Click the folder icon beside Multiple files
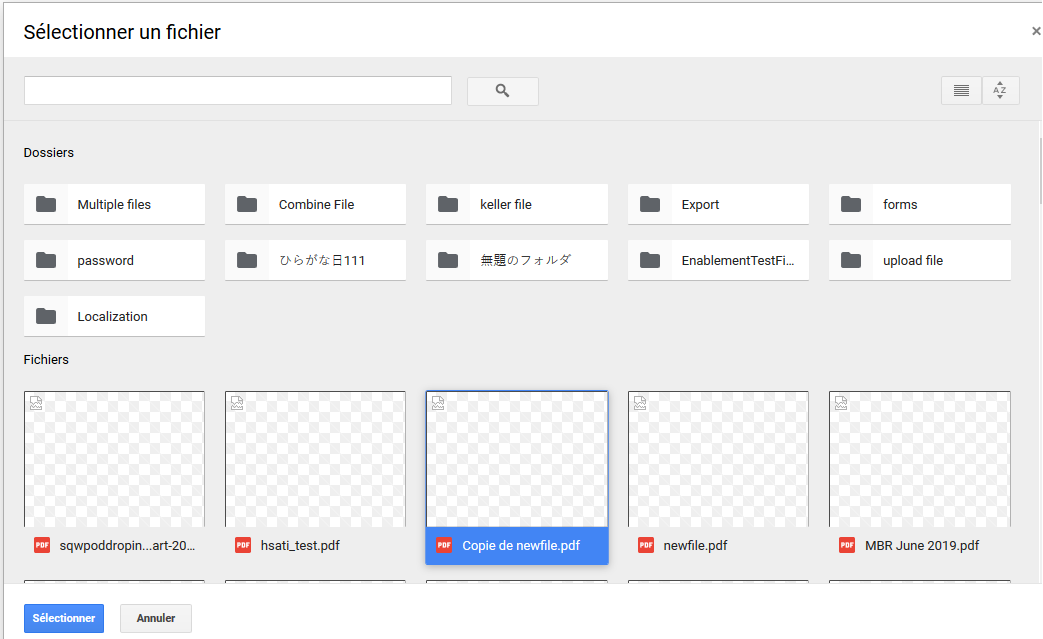This screenshot has width=1043, height=639. coord(45,204)
